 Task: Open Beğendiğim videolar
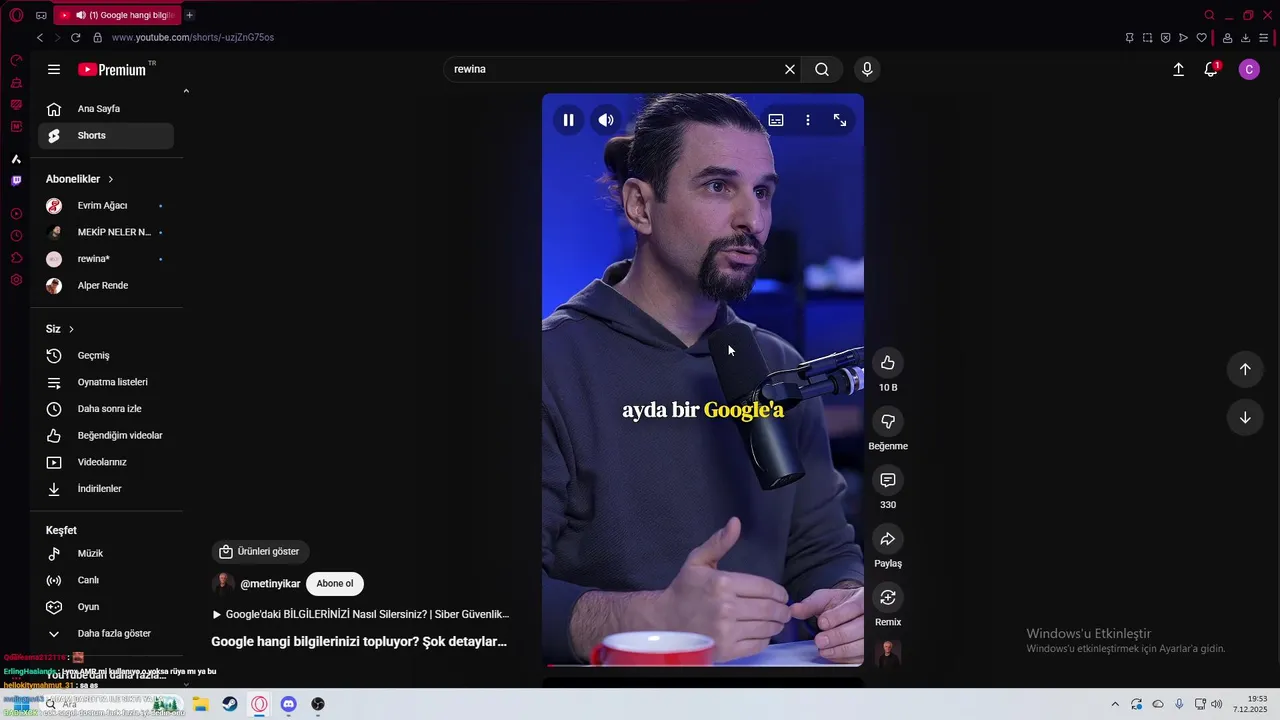(x=106, y=436)
